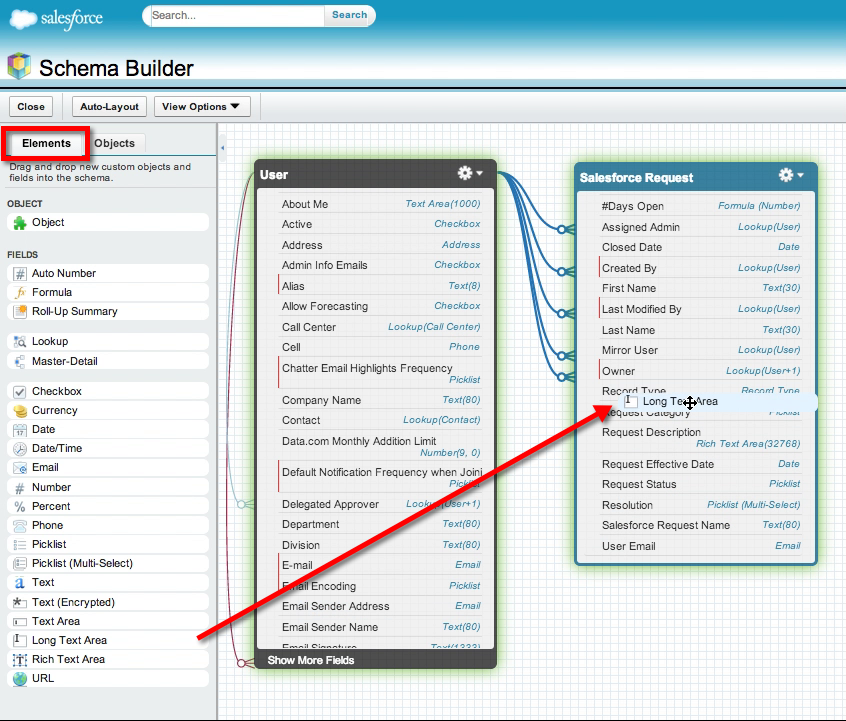Screen dimensions: 846x721
Task: Select the Company Name field row
Action: click(380, 400)
